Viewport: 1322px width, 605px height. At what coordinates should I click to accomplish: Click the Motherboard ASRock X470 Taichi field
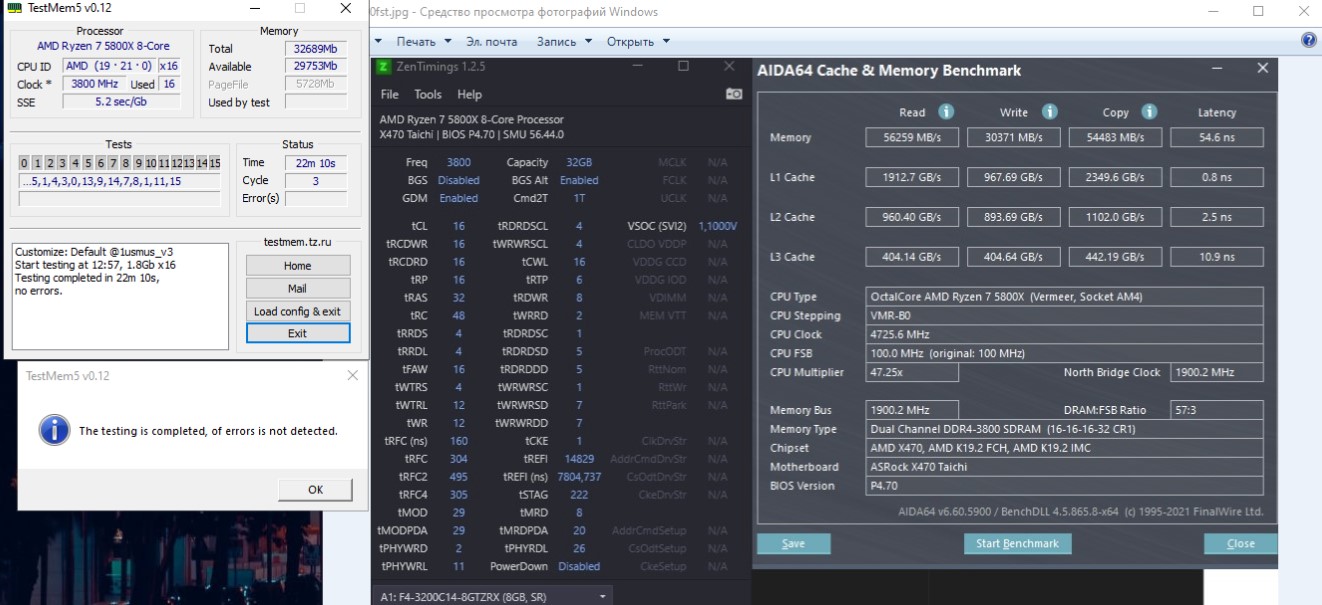click(x=1065, y=467)
